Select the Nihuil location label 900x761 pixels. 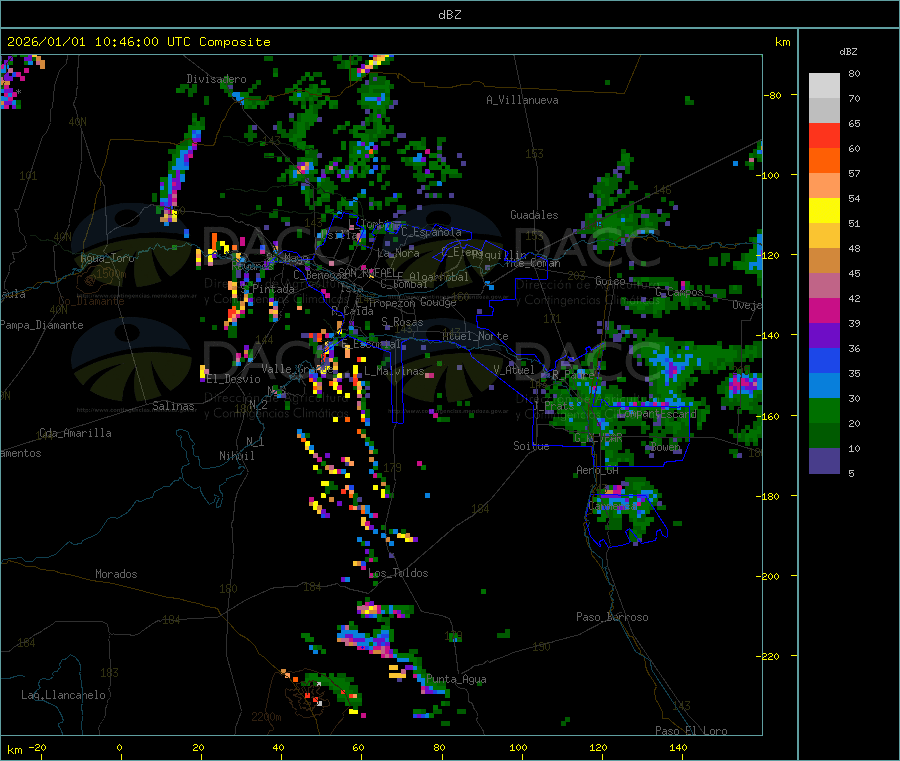(x=236, y=456)
